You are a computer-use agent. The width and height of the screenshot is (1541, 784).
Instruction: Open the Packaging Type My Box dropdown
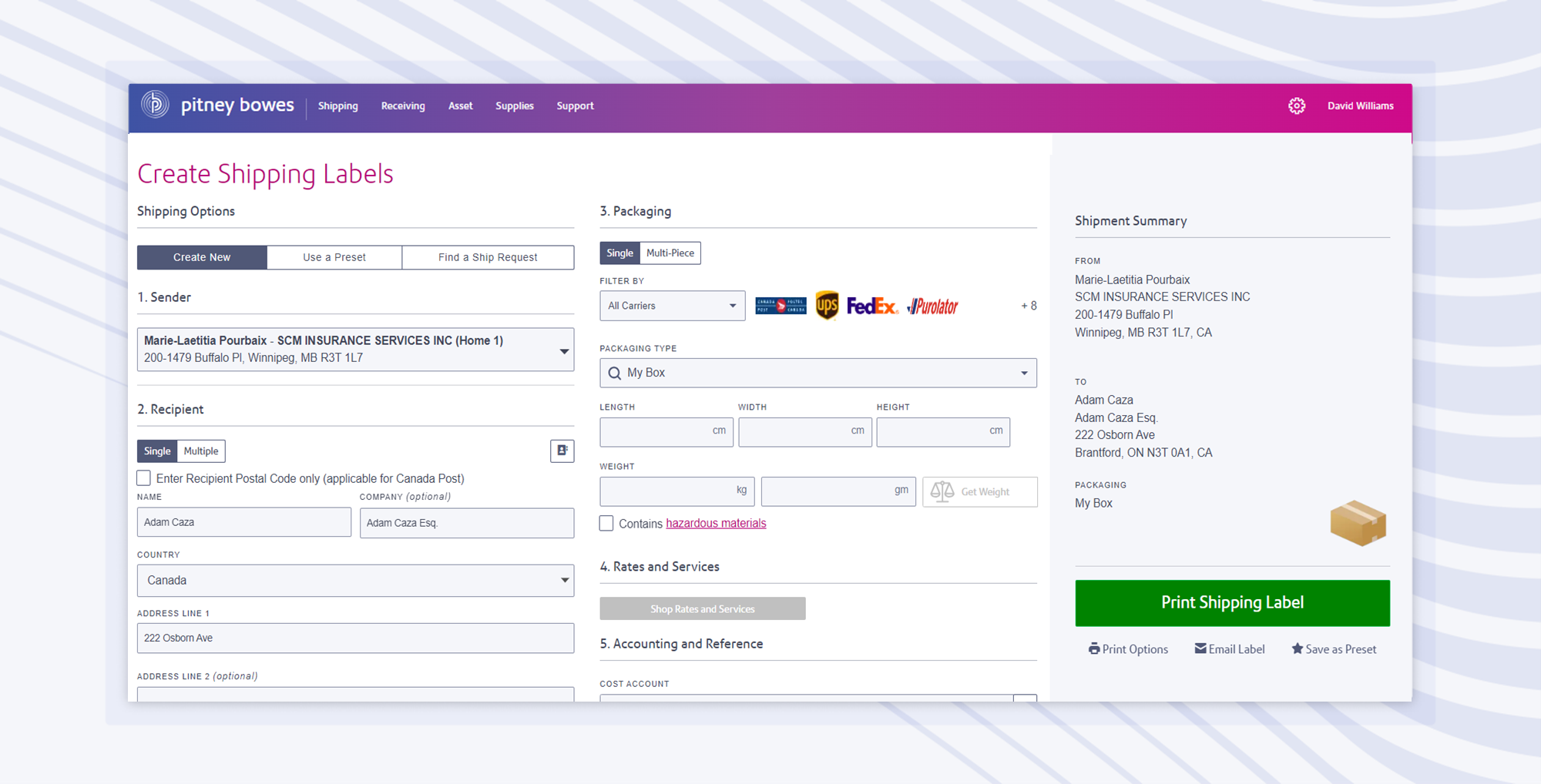click(x=818, y=373)
